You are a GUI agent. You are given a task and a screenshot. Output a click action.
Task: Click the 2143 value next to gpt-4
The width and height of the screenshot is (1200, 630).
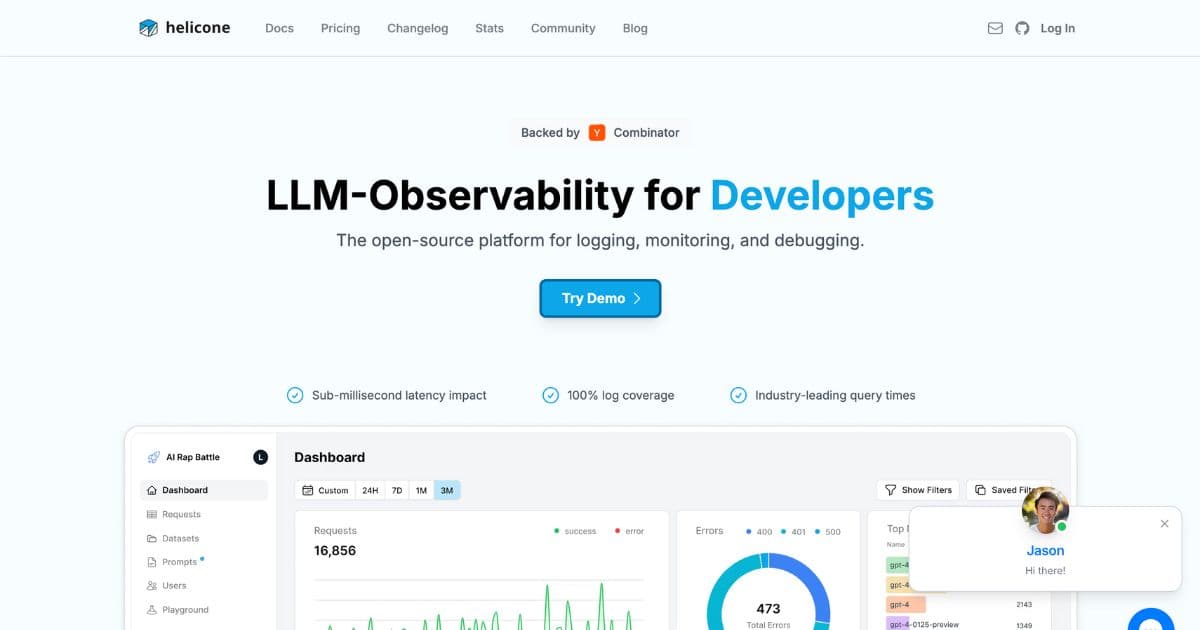click(1023, 605)
